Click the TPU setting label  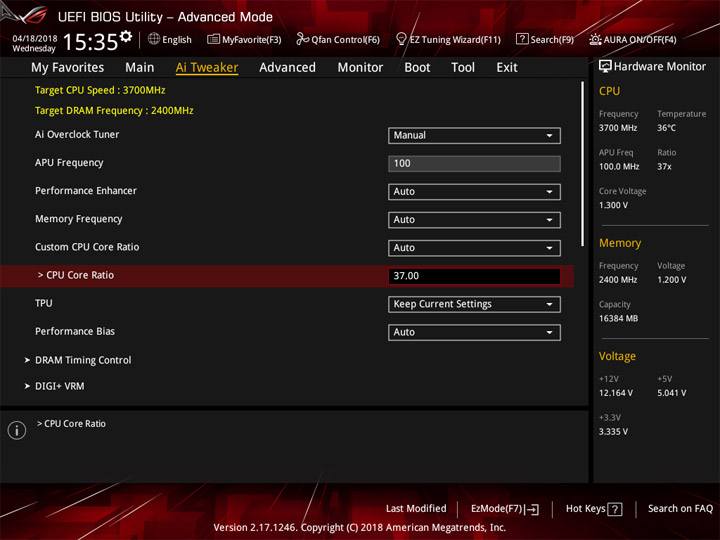pos(44,303)
